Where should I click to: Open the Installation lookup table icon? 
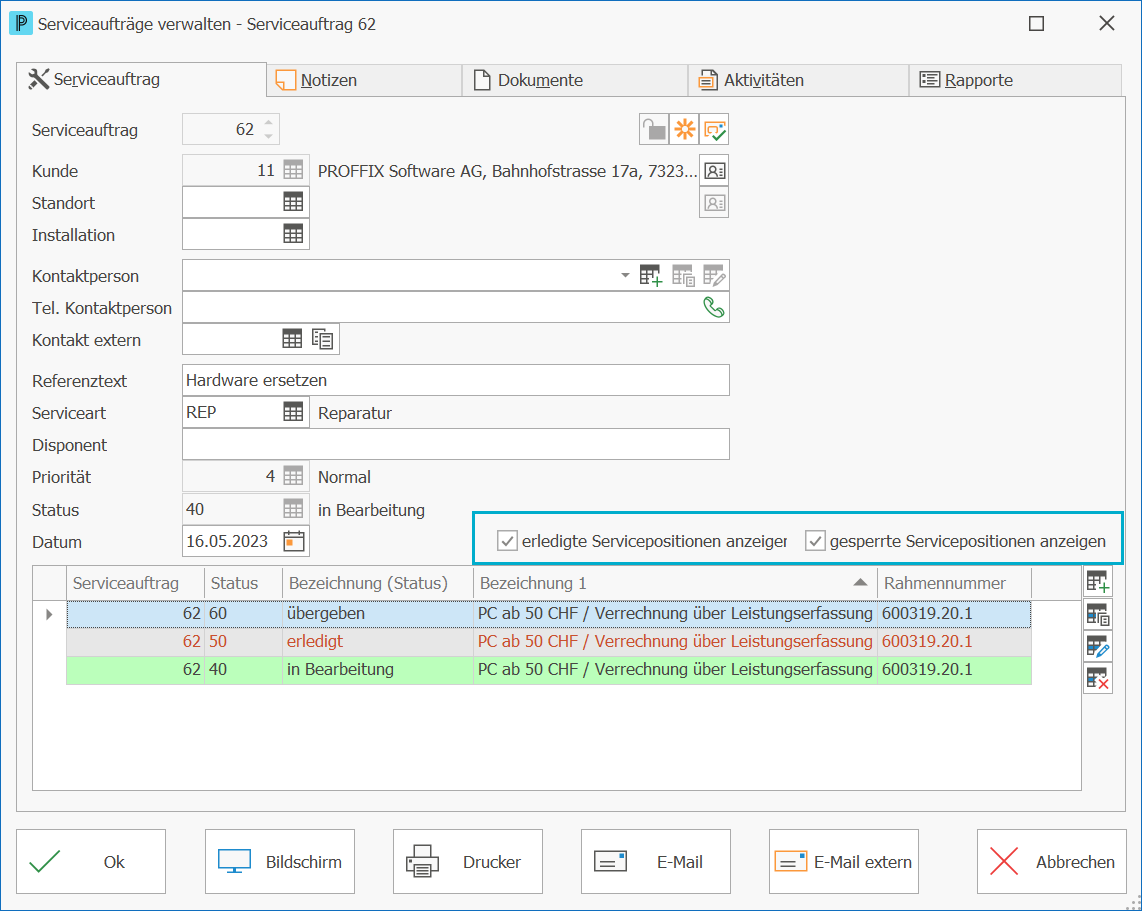293,234
